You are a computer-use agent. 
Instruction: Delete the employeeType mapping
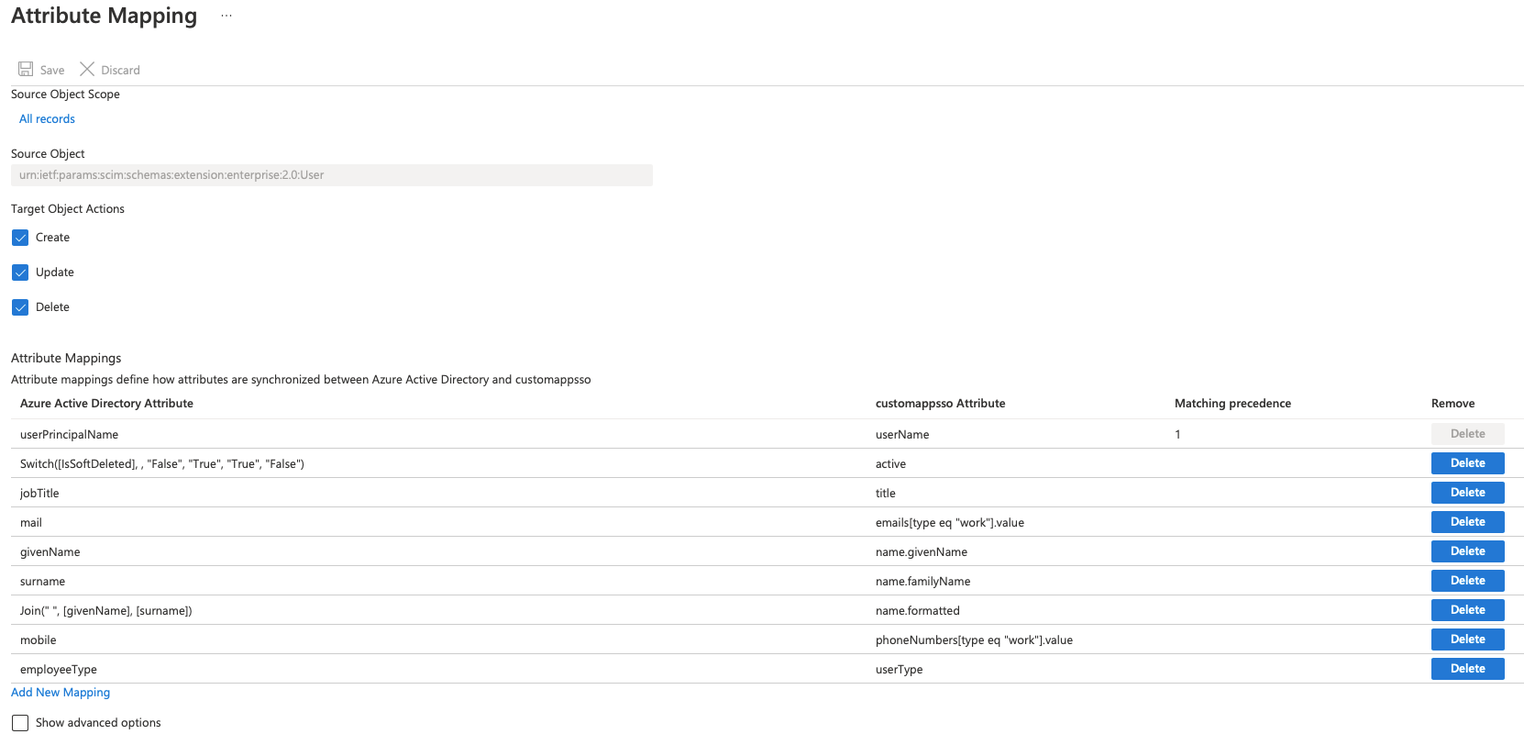1467,668
